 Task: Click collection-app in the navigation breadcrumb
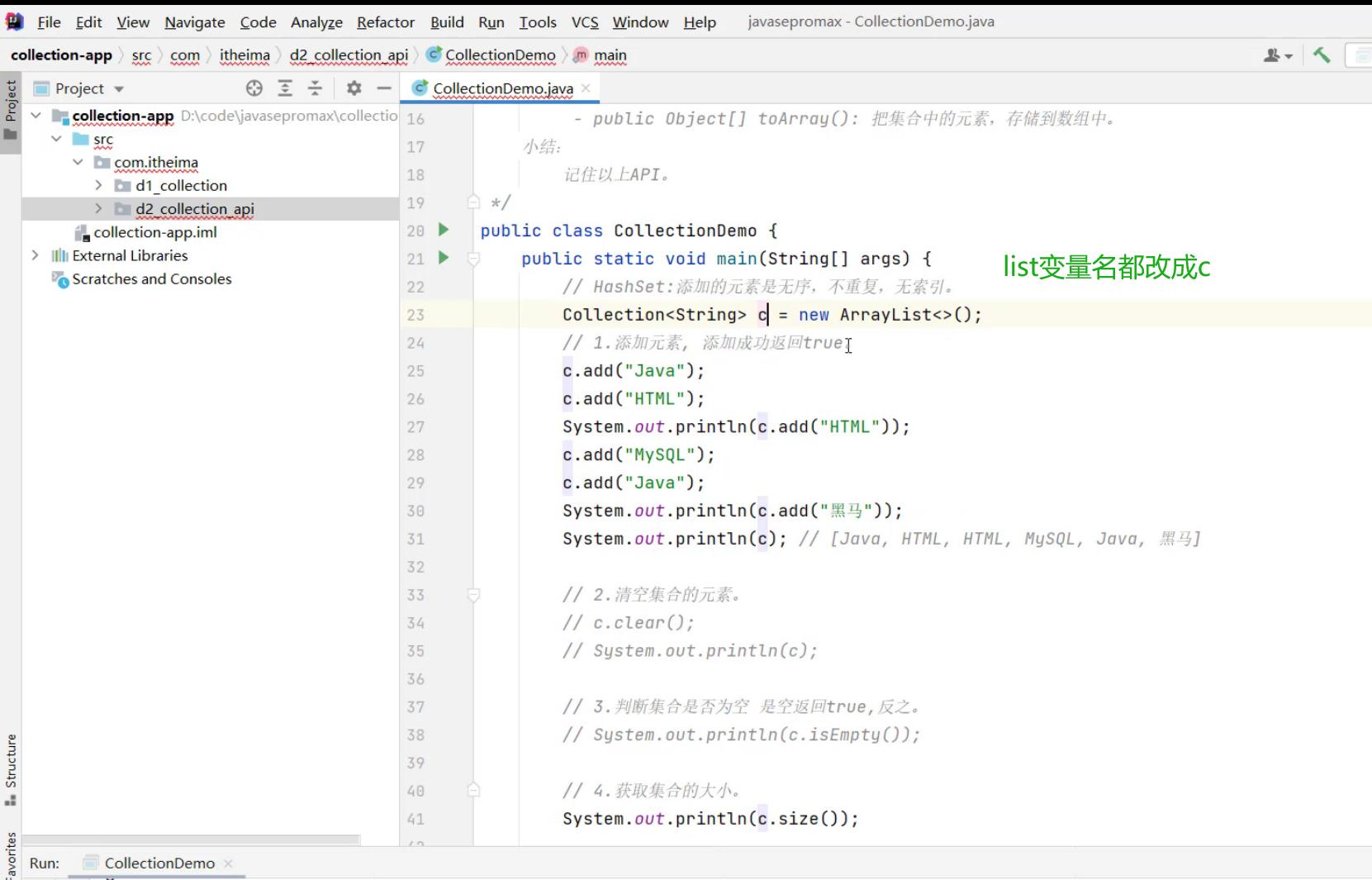[x=61, y=55]
